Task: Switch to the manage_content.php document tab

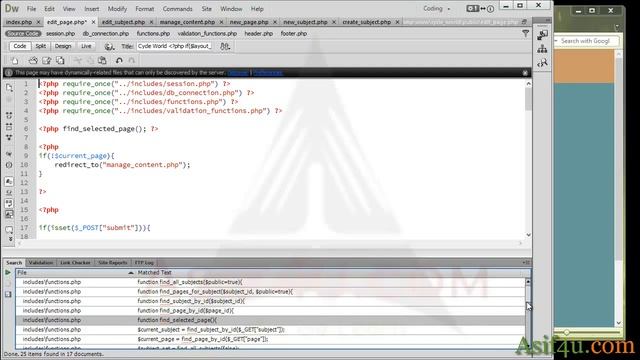Action: click(x=187, y=22)
